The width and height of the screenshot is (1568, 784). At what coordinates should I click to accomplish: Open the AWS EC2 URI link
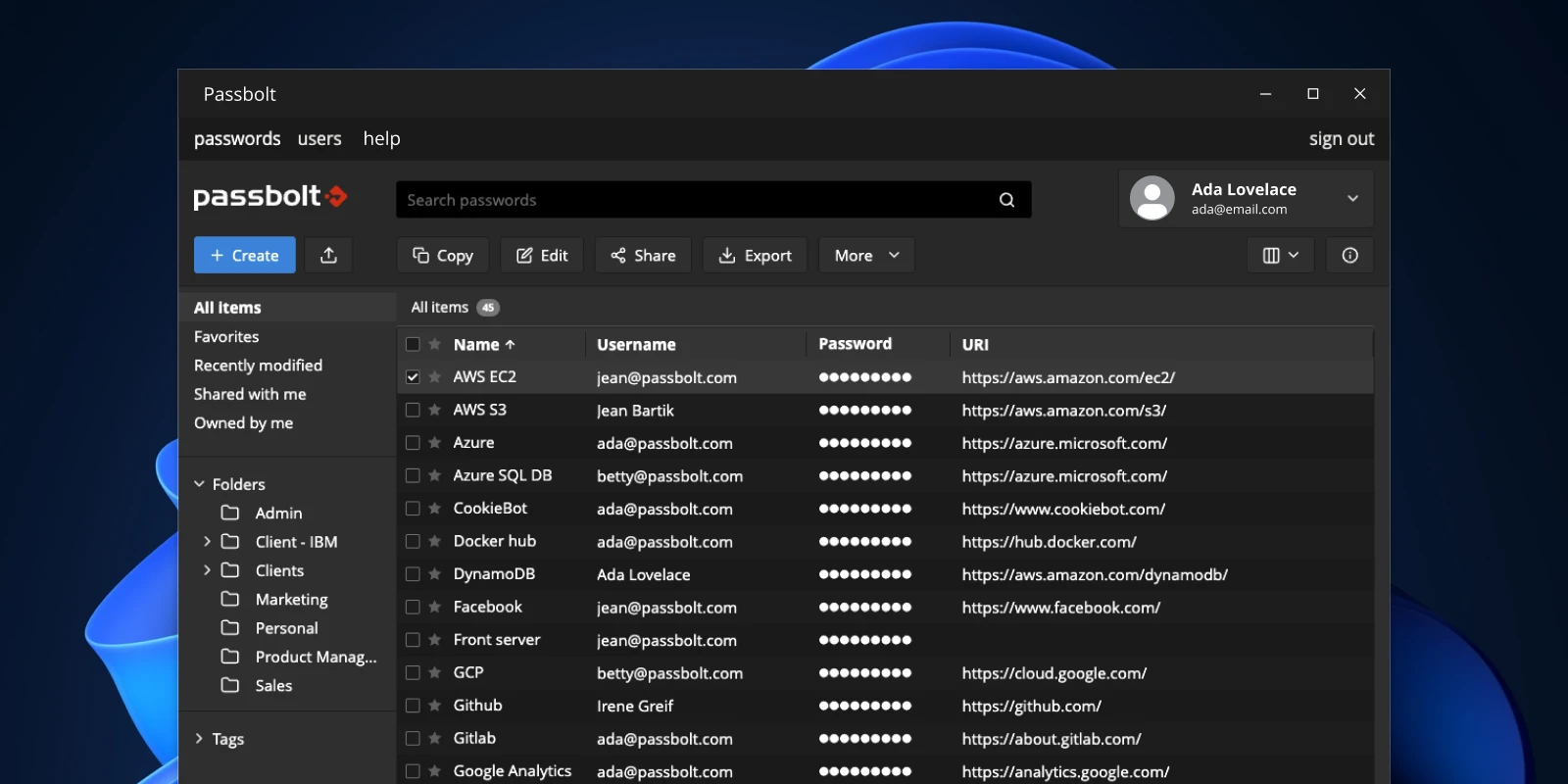coord(1068,377)
